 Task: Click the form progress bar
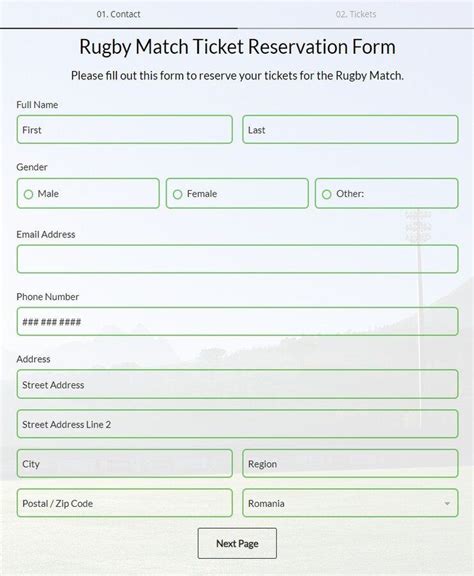(237, 28)
